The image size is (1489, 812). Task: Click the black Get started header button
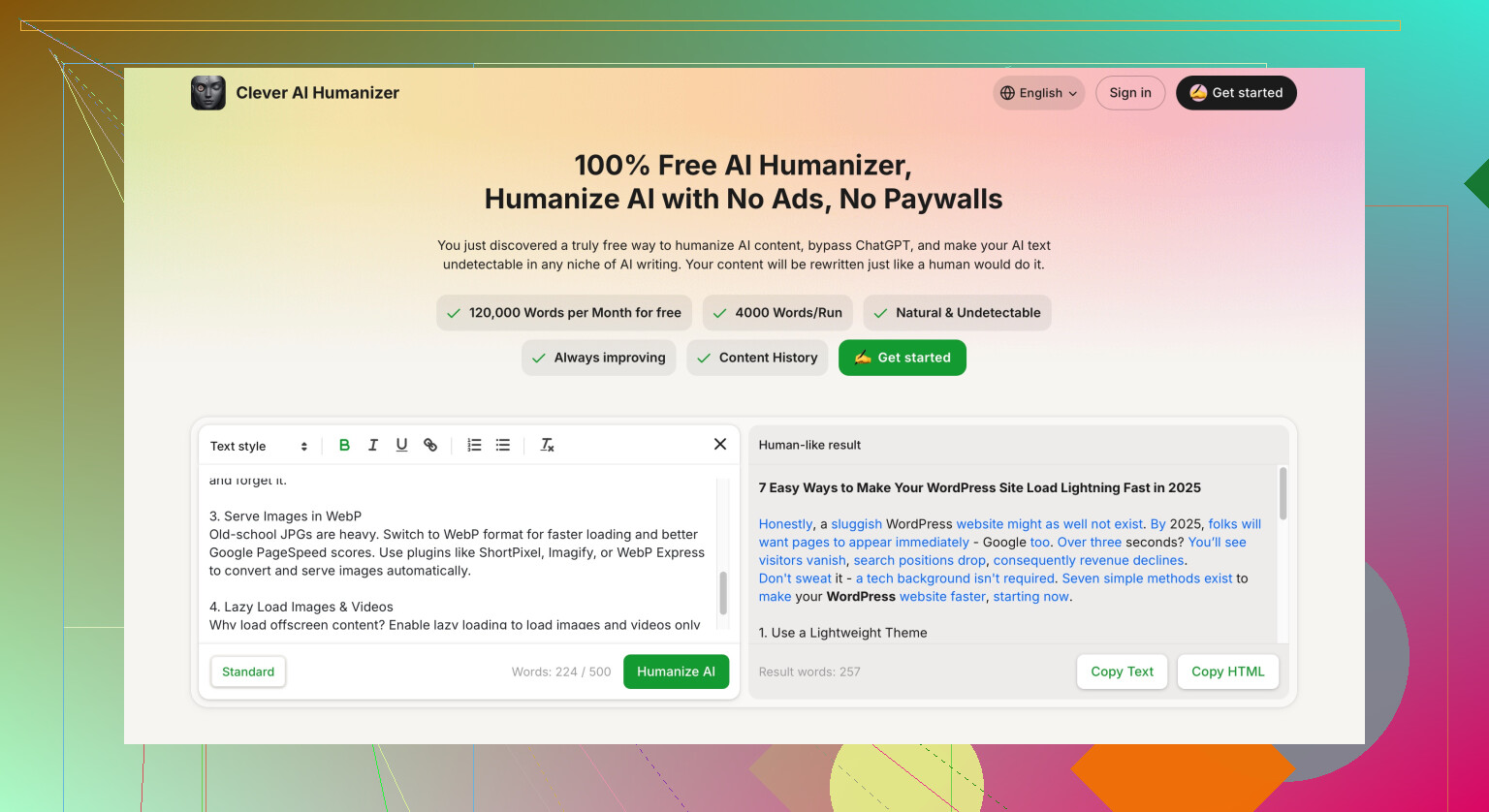(1236, 93)
